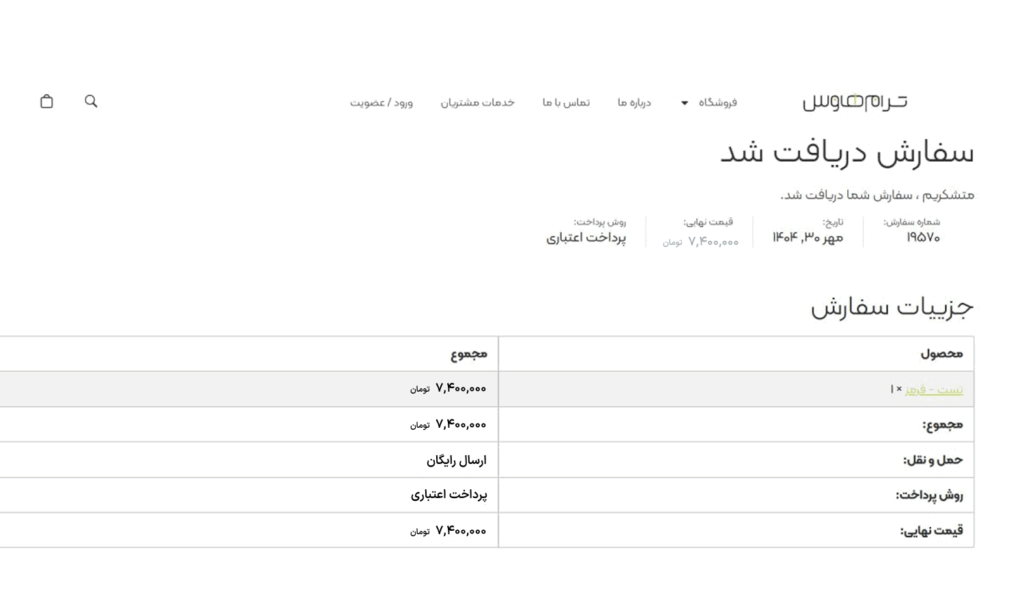Go to درباره ما page
This screenshot has height=597, width=1024.
coord(634,102)
